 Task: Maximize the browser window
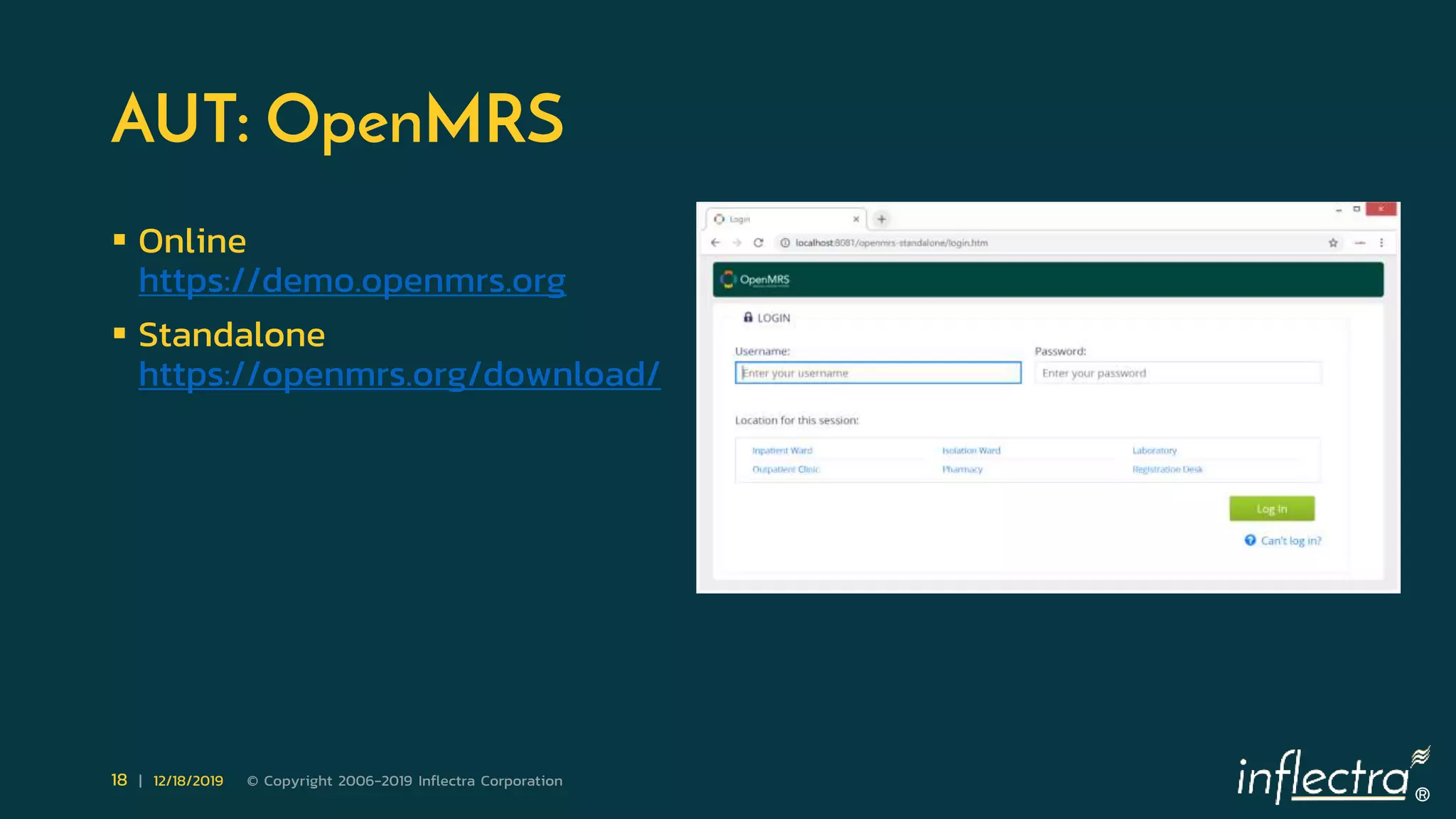pyautogui.click(x=1356, y=209)
